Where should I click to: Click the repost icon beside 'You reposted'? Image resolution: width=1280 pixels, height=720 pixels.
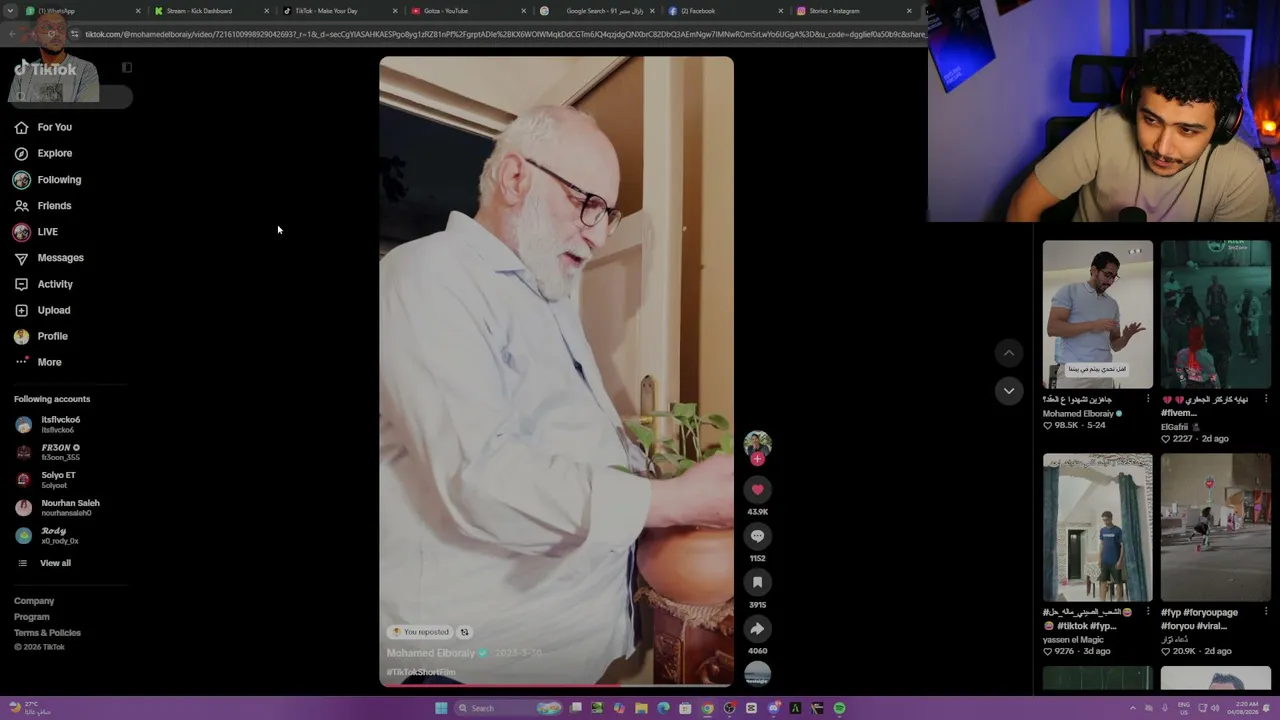click(x=464, y=632)
